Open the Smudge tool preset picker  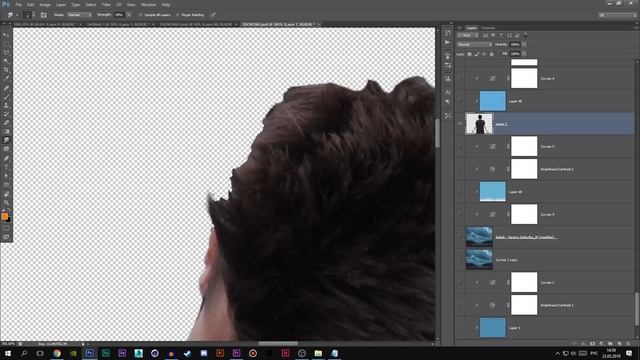[x=12, y=15]
